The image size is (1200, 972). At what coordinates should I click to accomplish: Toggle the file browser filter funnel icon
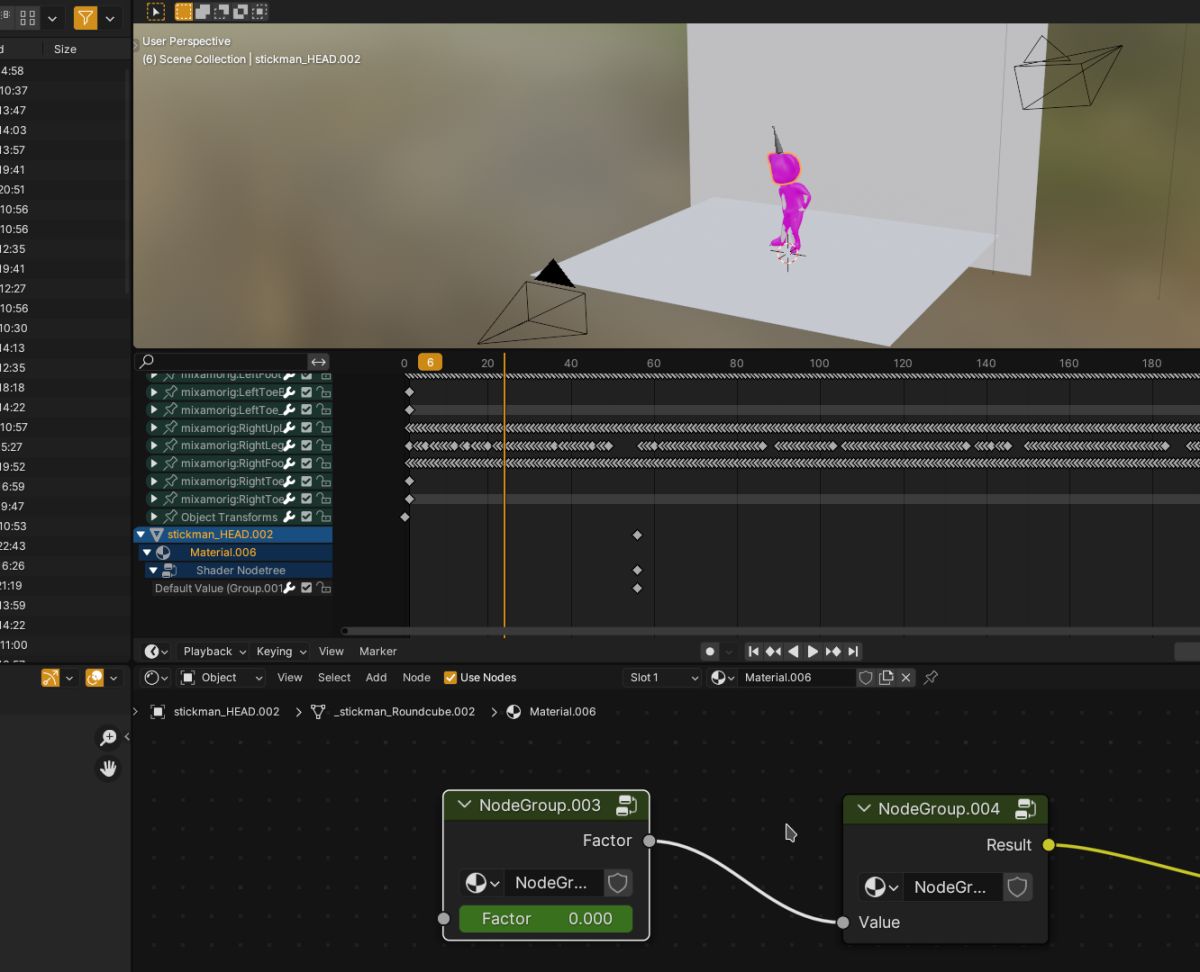(x=86, y=18)
